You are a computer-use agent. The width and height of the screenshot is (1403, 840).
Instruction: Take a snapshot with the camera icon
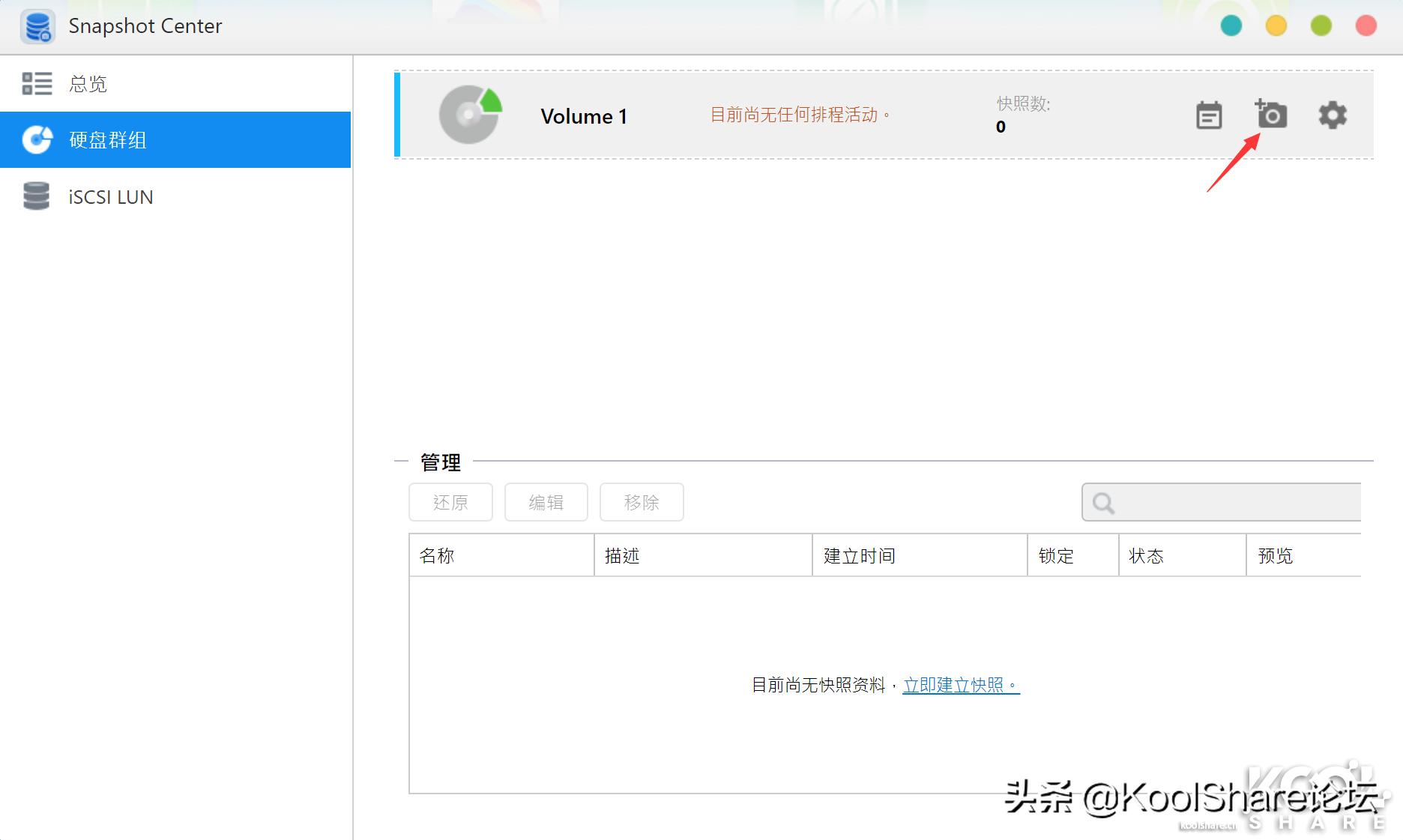(x=1272, y=115)
